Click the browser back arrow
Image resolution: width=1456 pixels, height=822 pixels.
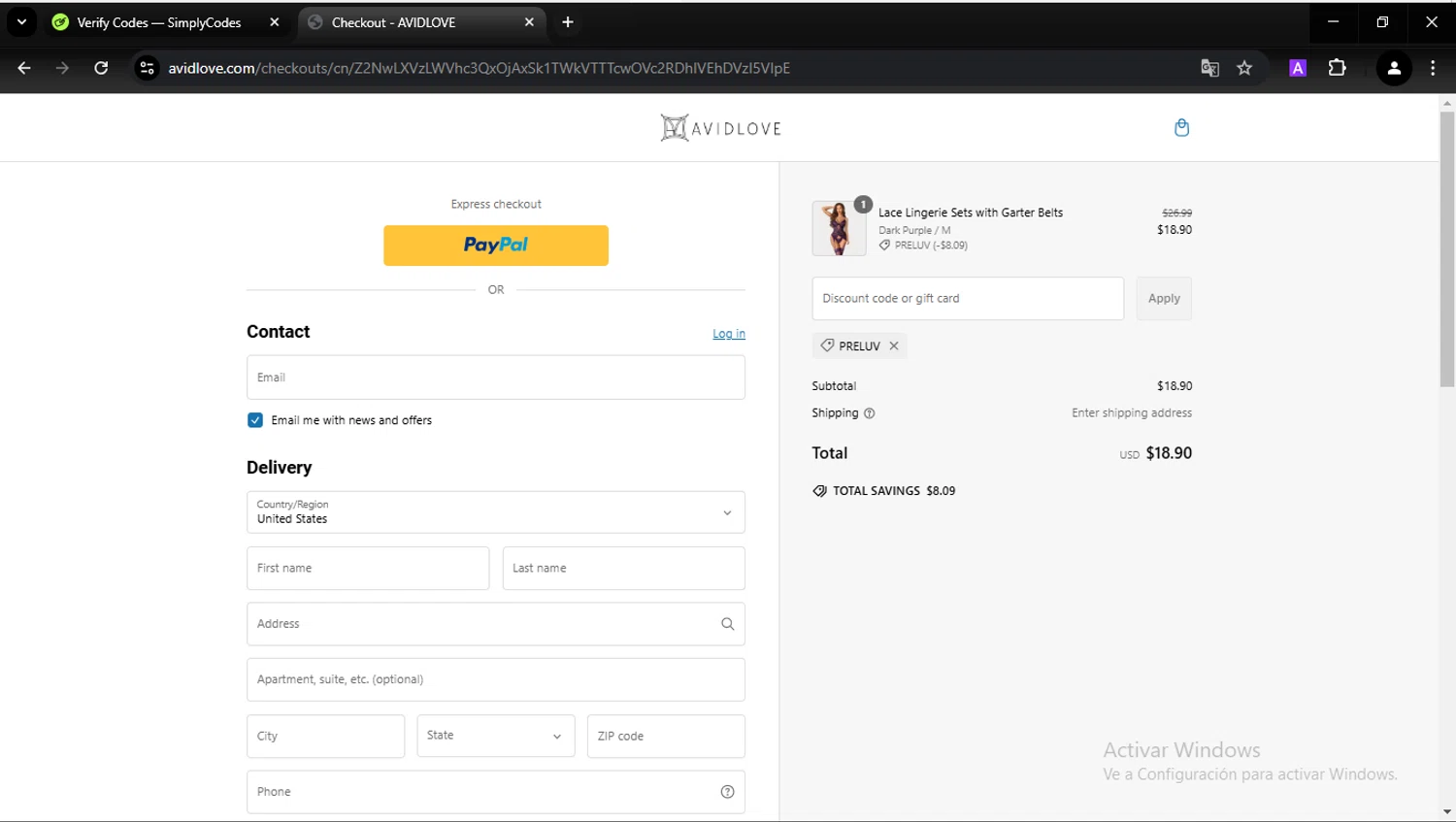[24, 68]
